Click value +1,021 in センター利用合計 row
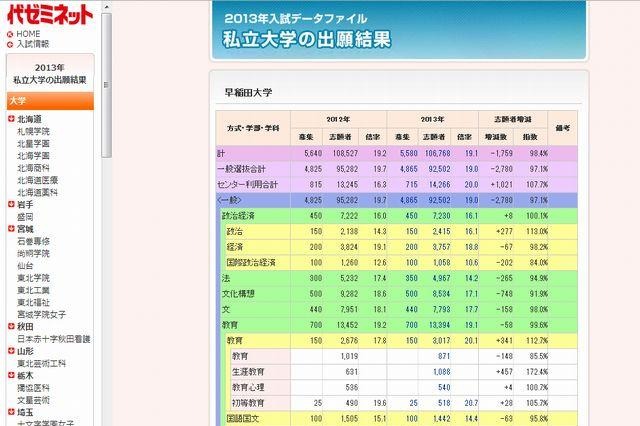 [x=502, y=184]
